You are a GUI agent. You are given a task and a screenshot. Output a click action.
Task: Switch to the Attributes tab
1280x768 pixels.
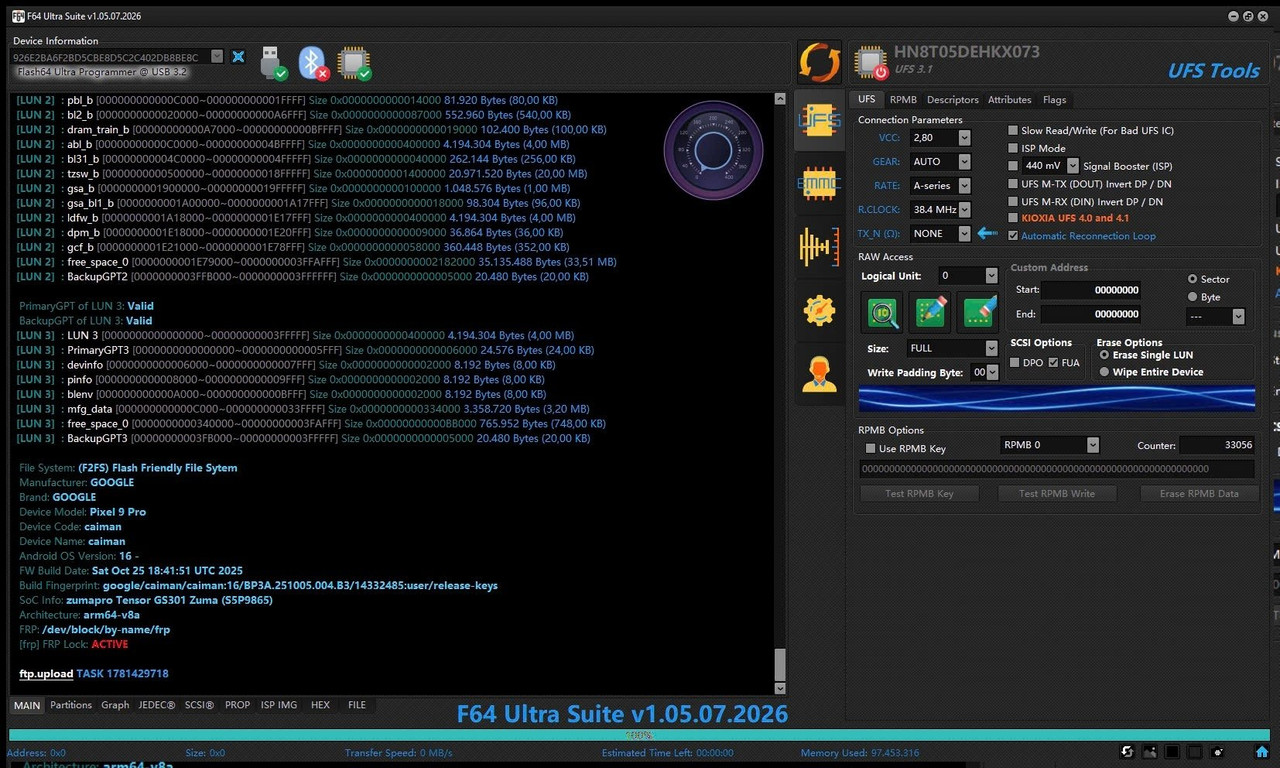[1010, 100]
